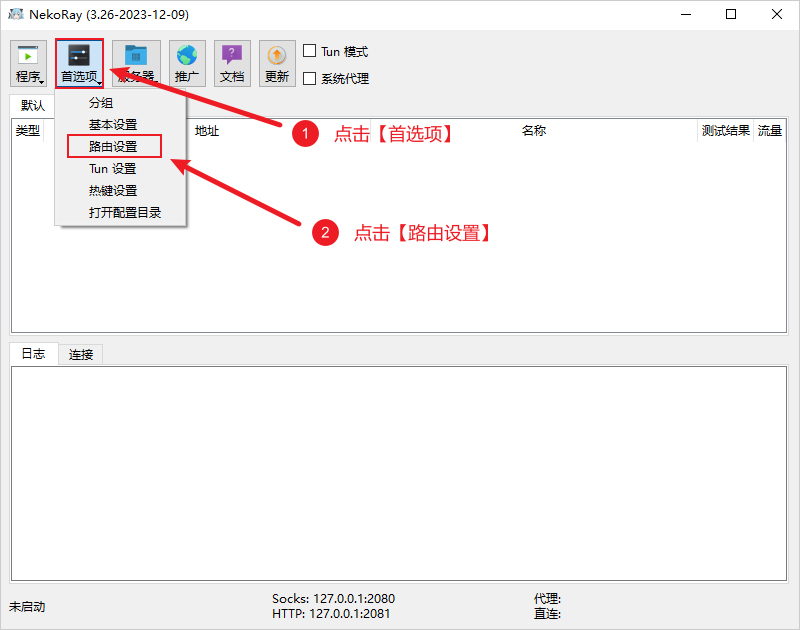Viewport: 800px width, 630px height.
Task: Enable Tun 模式 checkbox
Action: 310,50
